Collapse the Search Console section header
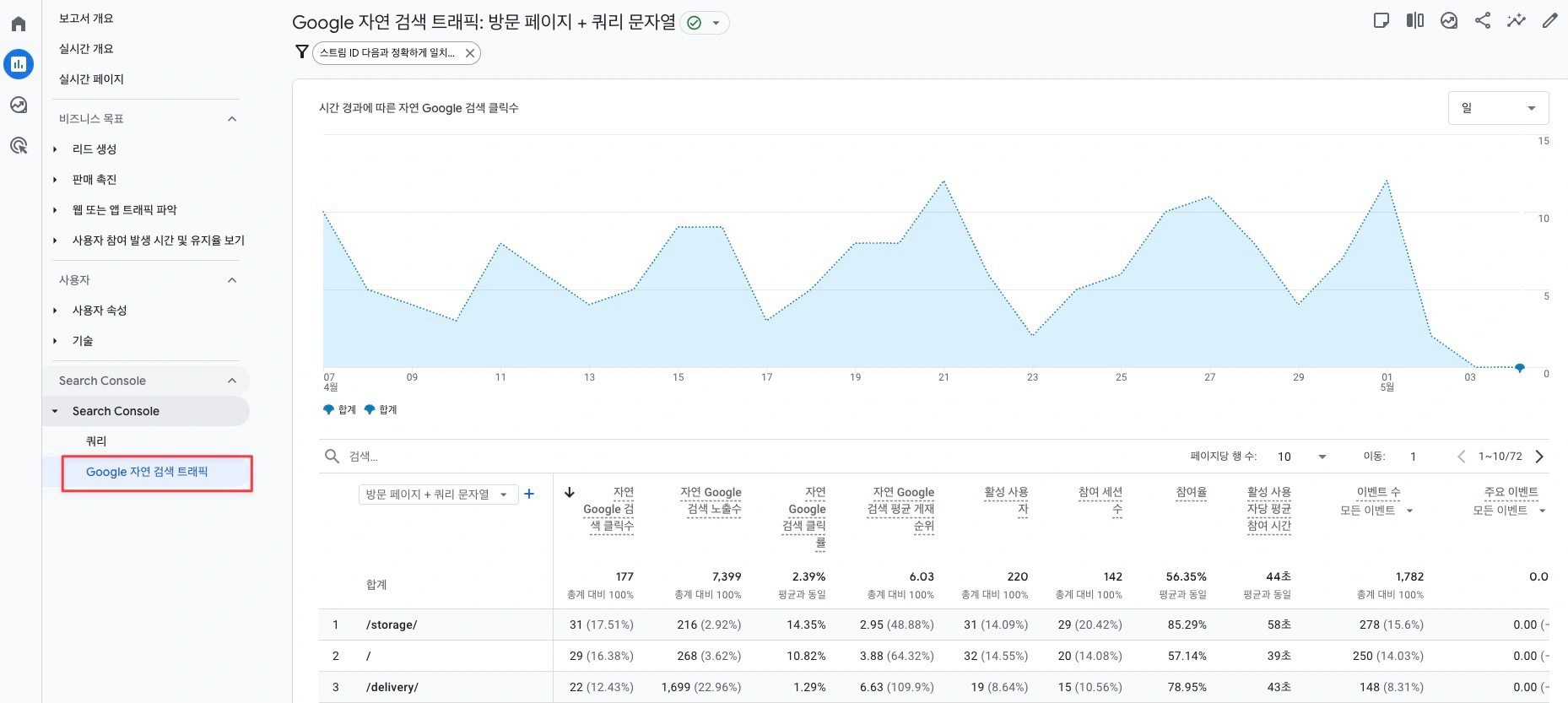Image resolution: width=1568 pixels, height=703 pixels. (x=232, y=381)
